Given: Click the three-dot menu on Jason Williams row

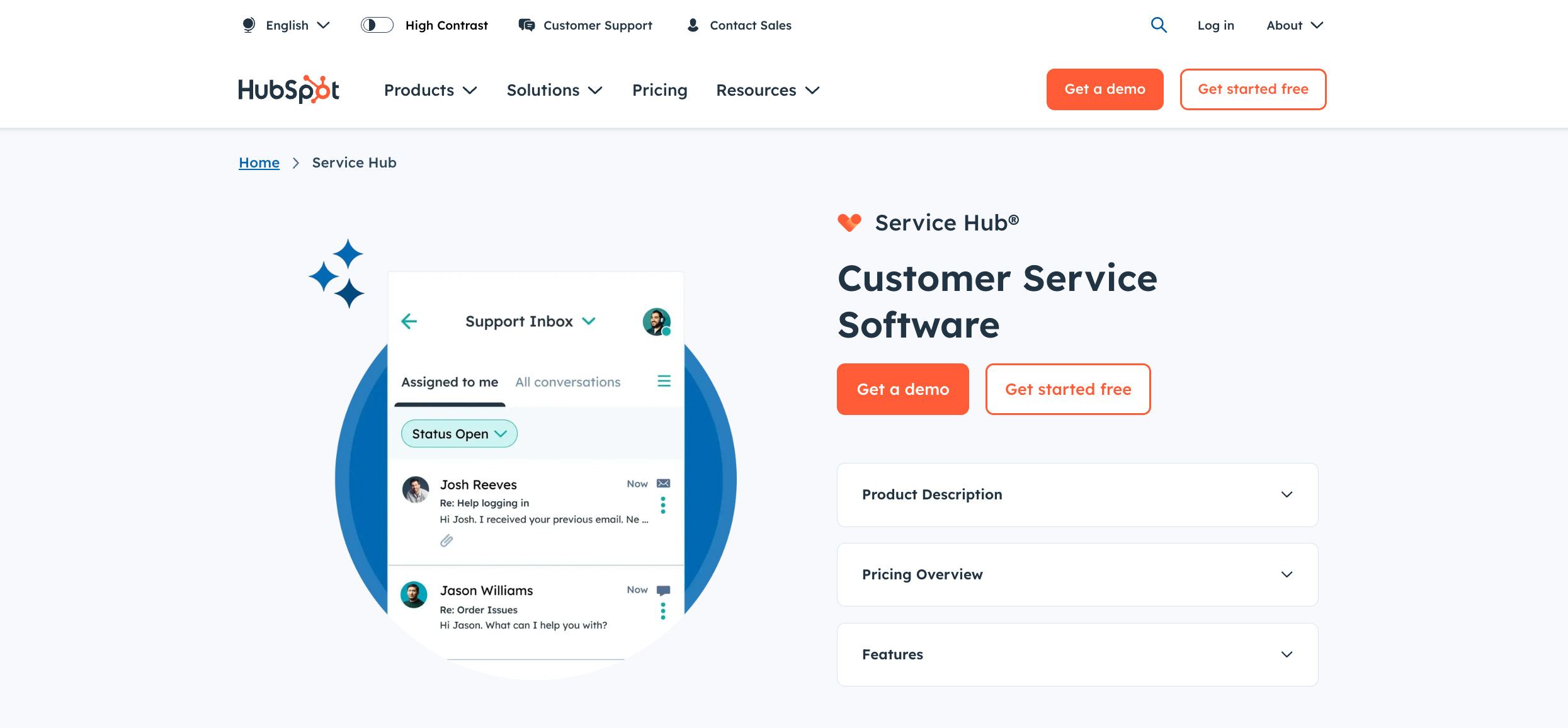Looking at the screenshot, I should point(663,611).
